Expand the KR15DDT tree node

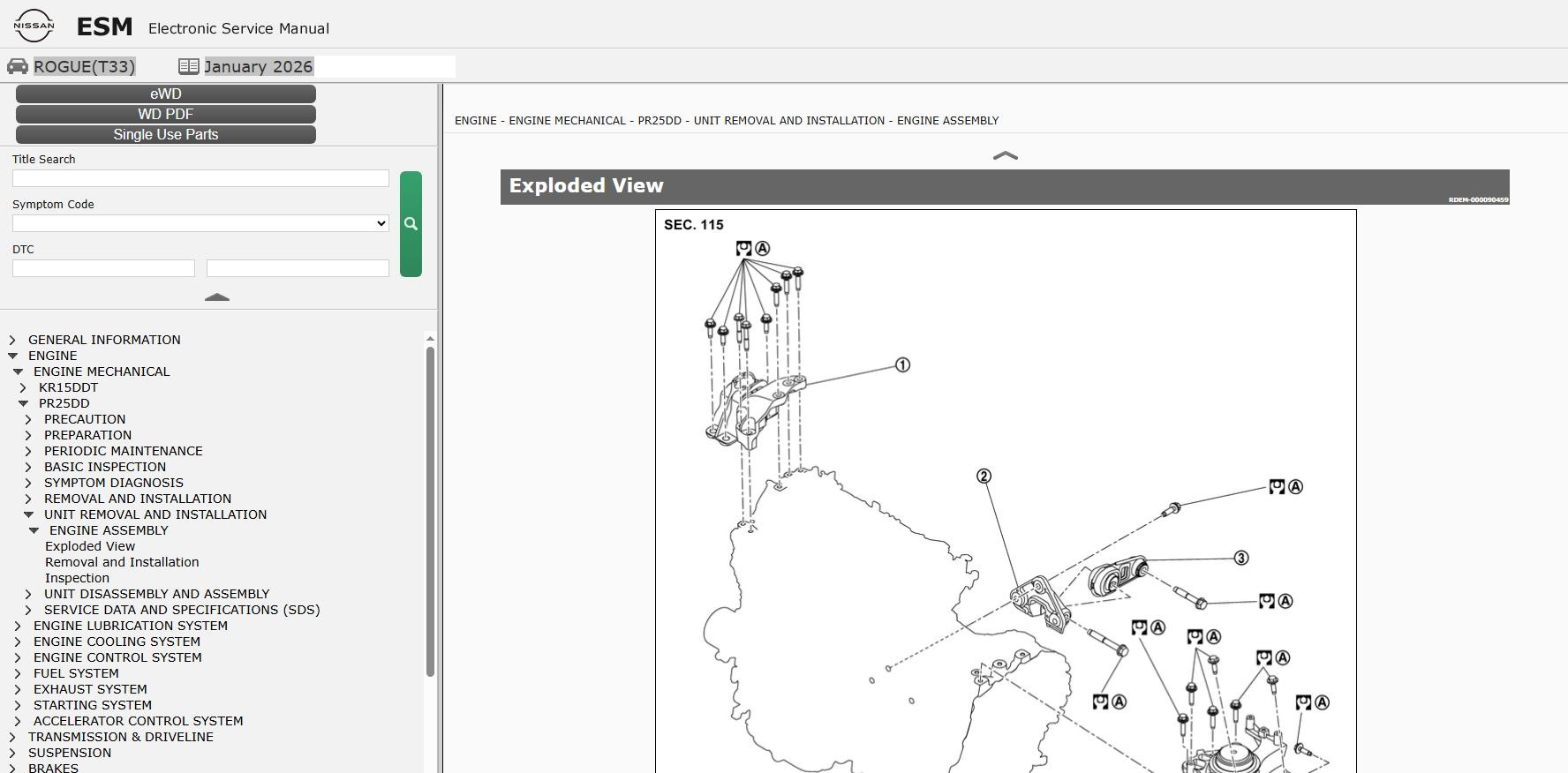pos(24,387)
